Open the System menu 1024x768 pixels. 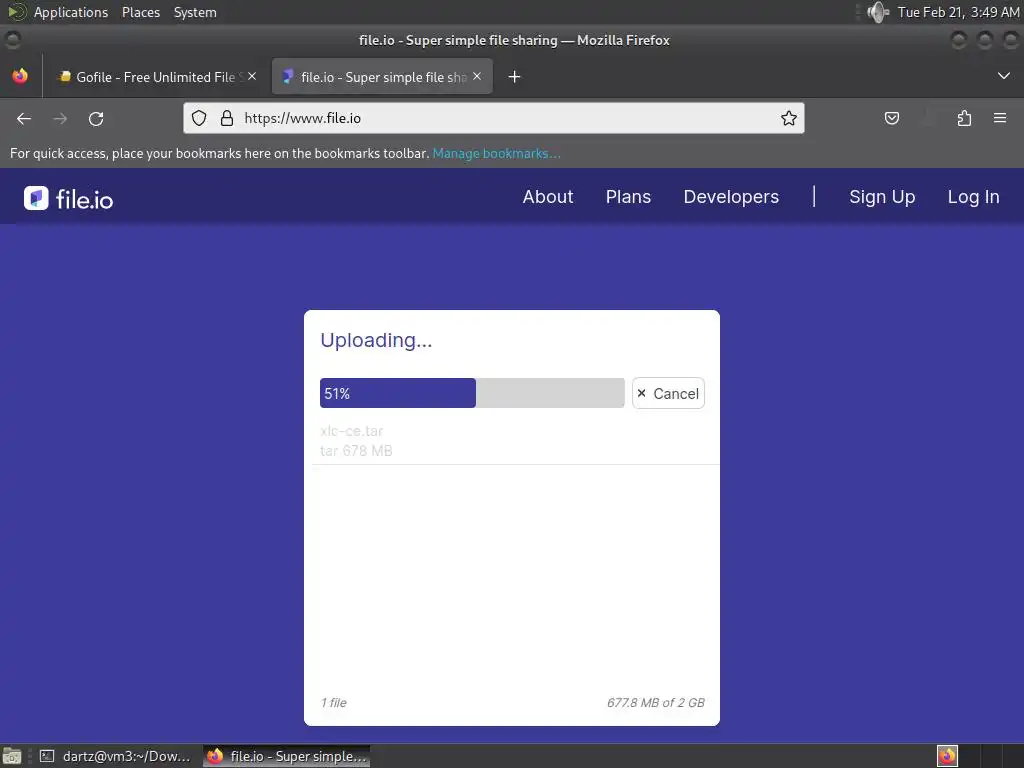pyautogui.click(x=195, y=12)
